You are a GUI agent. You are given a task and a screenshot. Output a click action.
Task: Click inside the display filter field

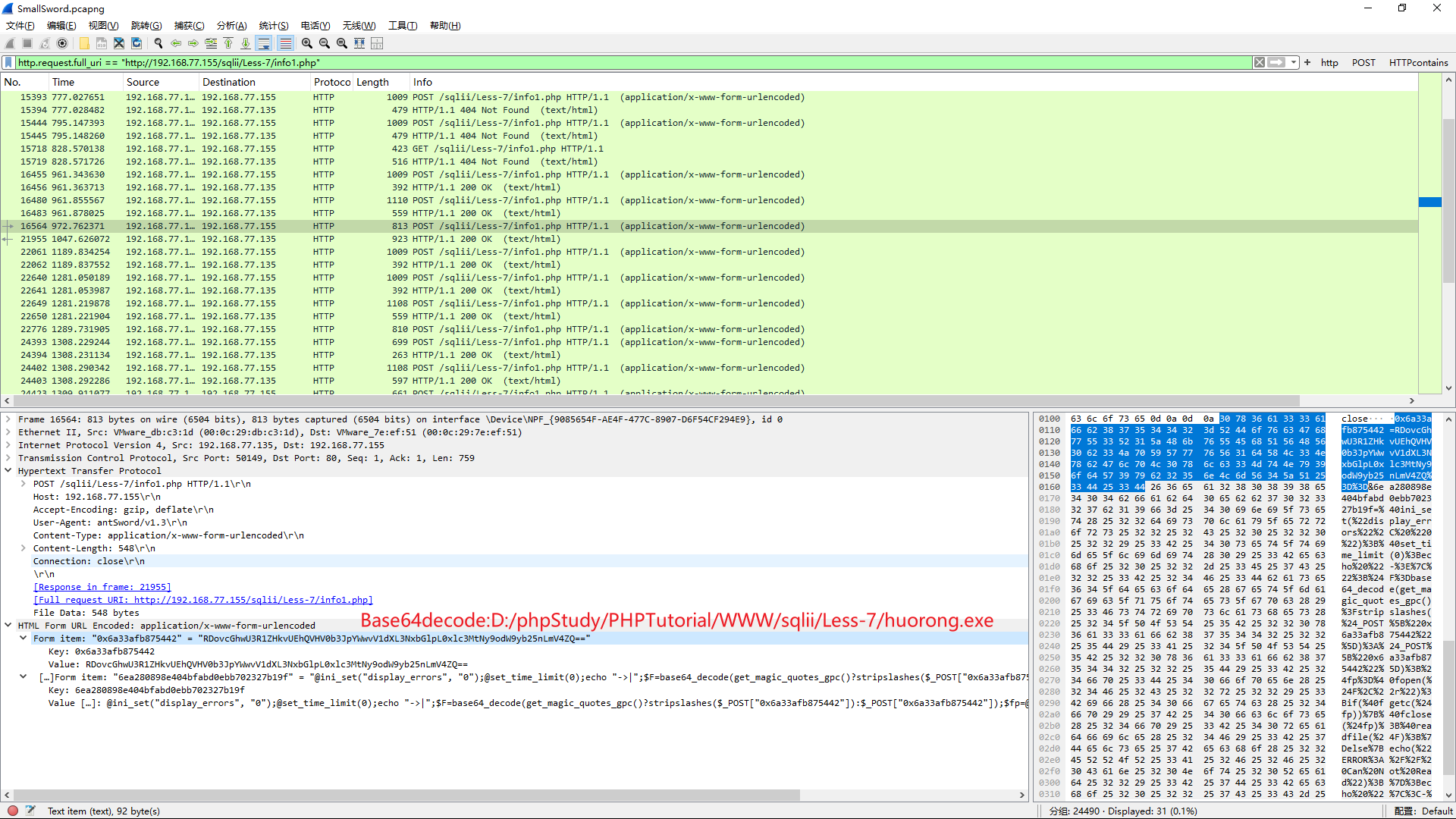point(607,63)
